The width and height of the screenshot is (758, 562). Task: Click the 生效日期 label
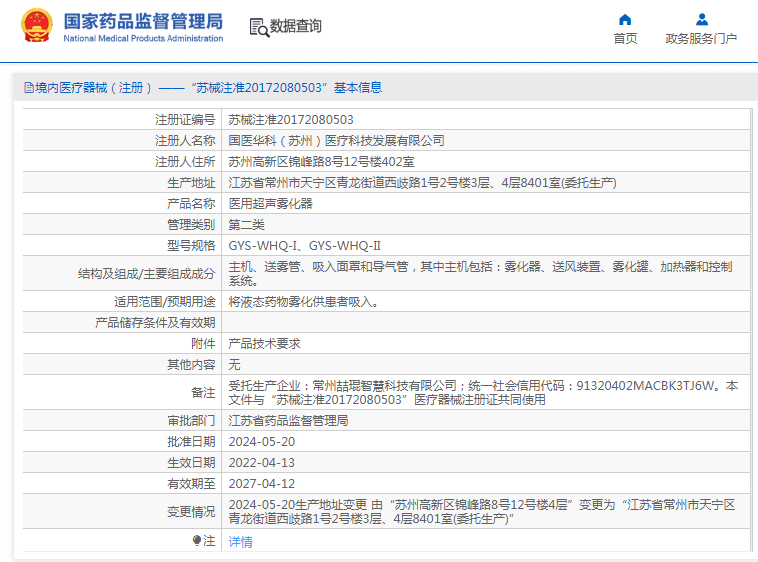(191, 462)
